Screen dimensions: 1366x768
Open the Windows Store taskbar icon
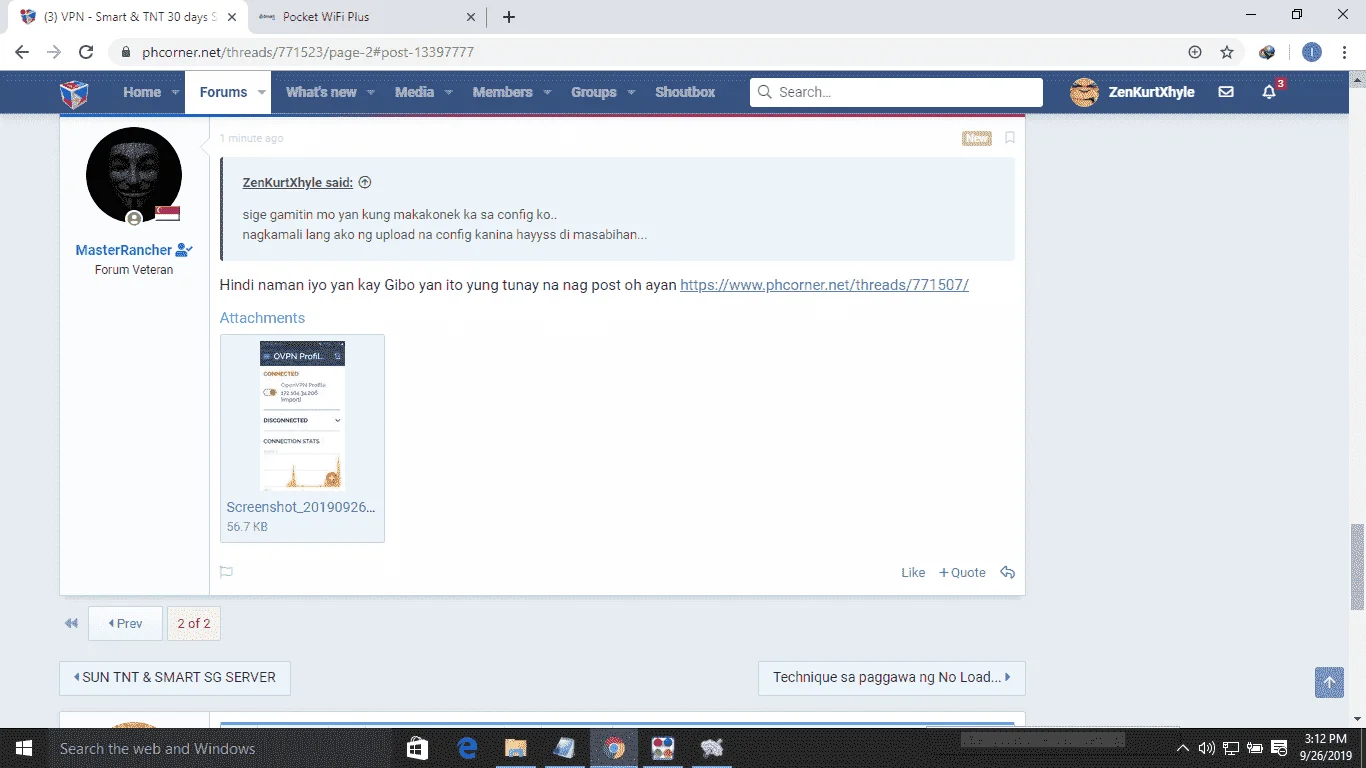pyautogui.click(x=418, y=748)
